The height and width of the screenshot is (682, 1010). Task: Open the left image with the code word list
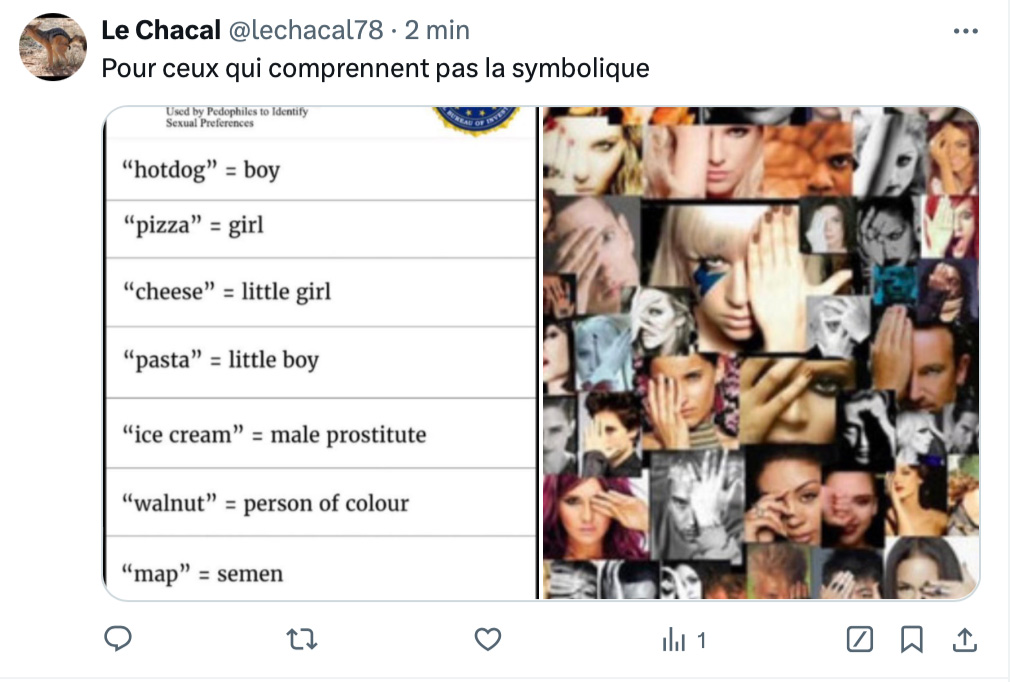click(x=320, y=353)
